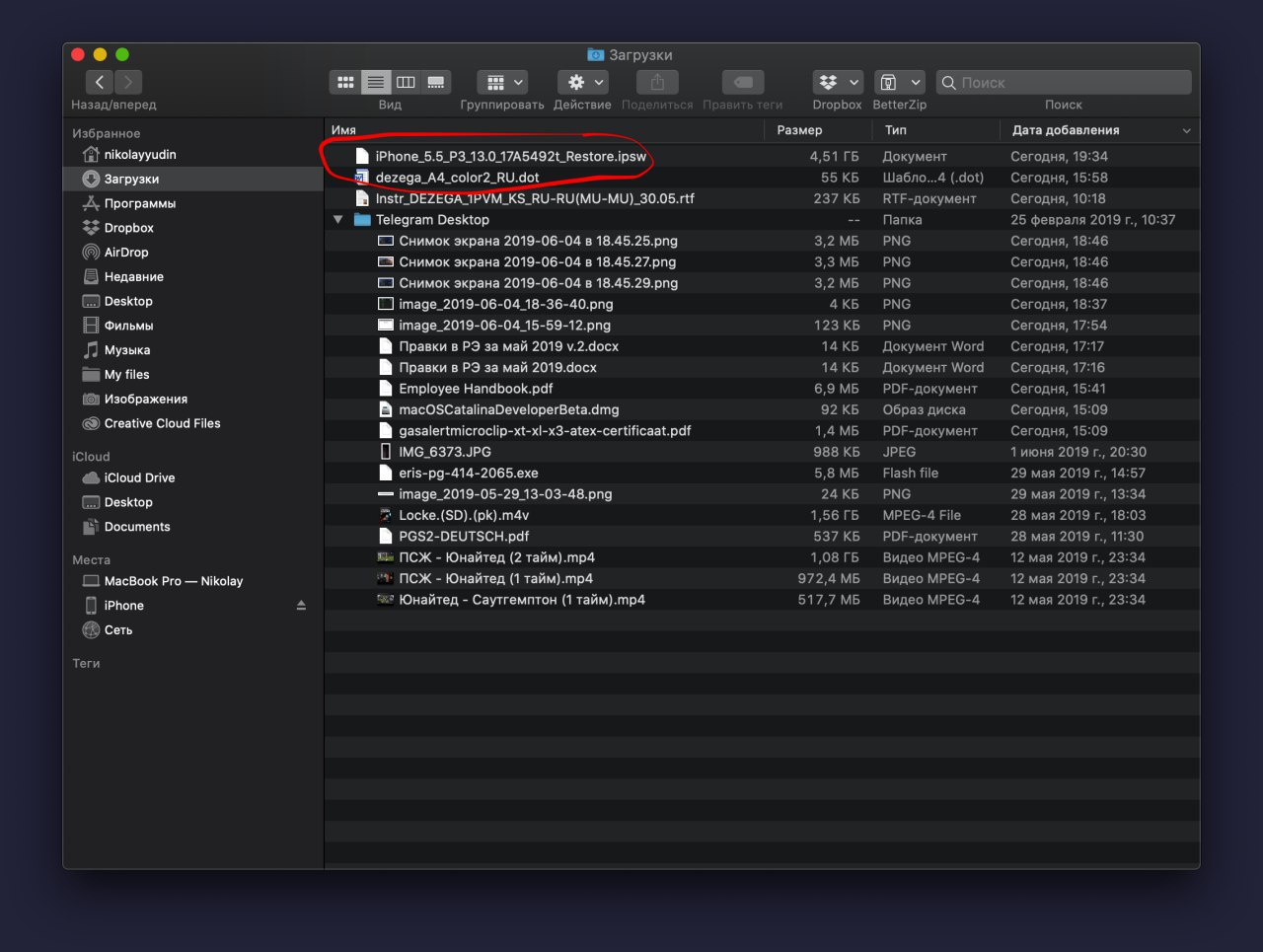The image size is (1263, 952).
Task: Switch to list view mode
Action: (x=375, y=82)
